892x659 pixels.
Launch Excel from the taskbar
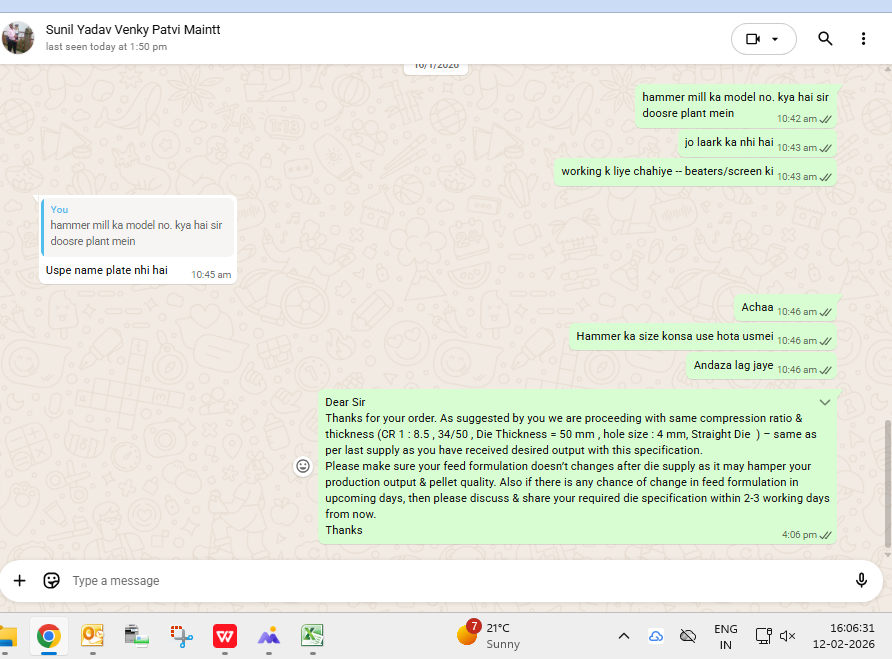point(313,635)
